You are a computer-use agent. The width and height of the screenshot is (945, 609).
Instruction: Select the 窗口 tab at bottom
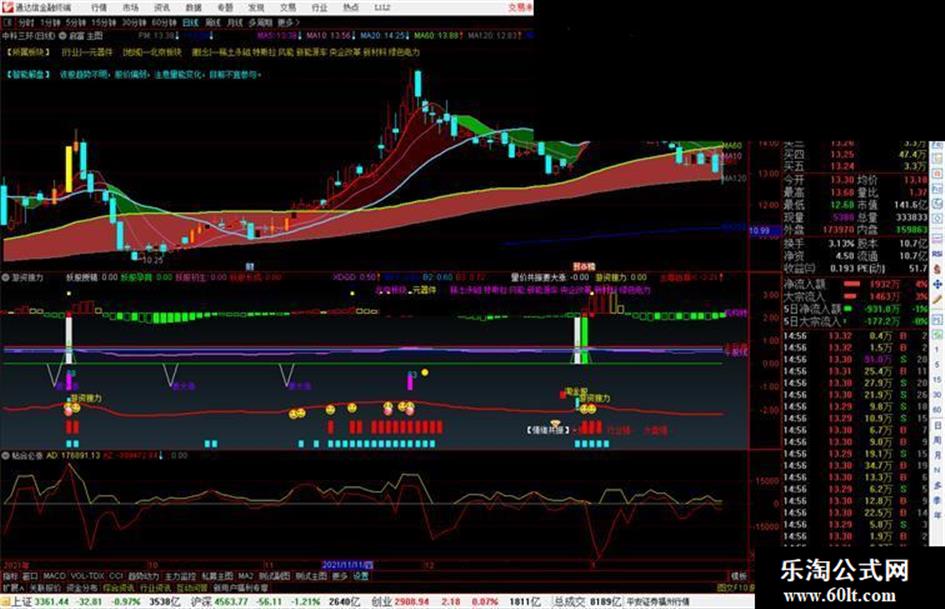[30, 576]
